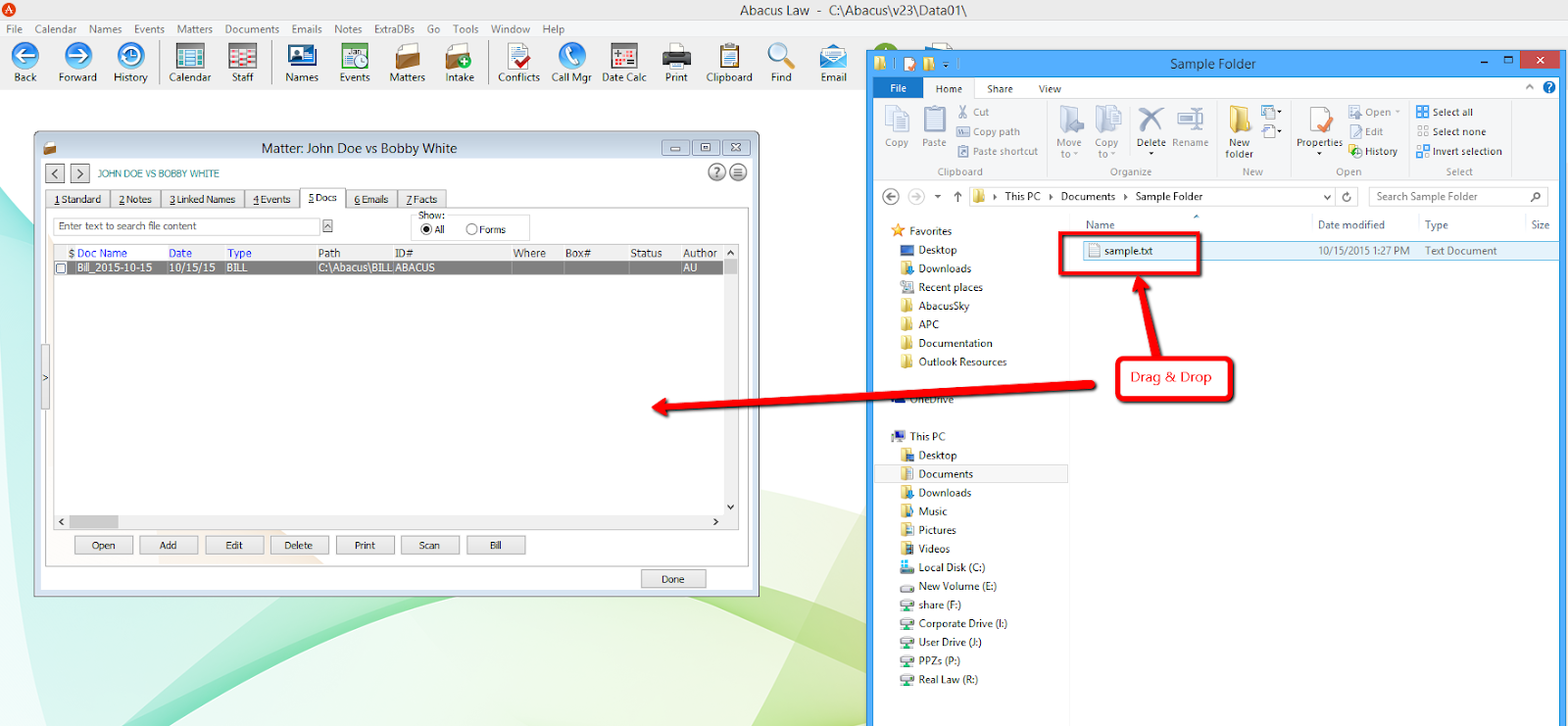Open the Names toolbar icon
1568x726 pixels.
(x=302, y=62)
